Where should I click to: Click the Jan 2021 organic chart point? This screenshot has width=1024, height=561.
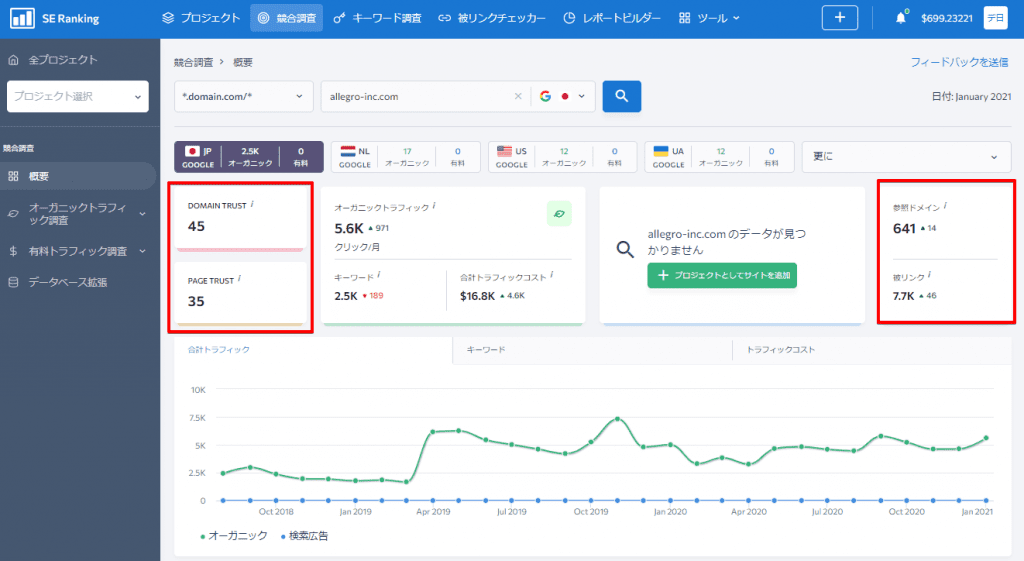[986, 438]
